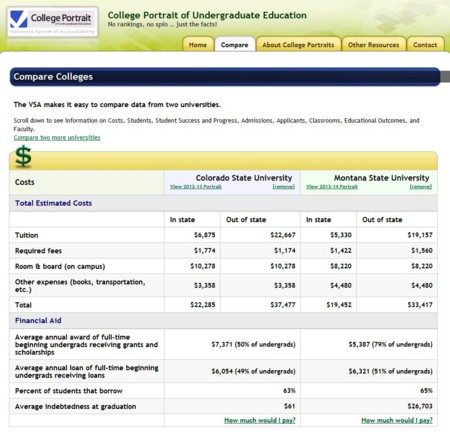Click Montana State's How much would I pay link

click(x=397, y=420)
